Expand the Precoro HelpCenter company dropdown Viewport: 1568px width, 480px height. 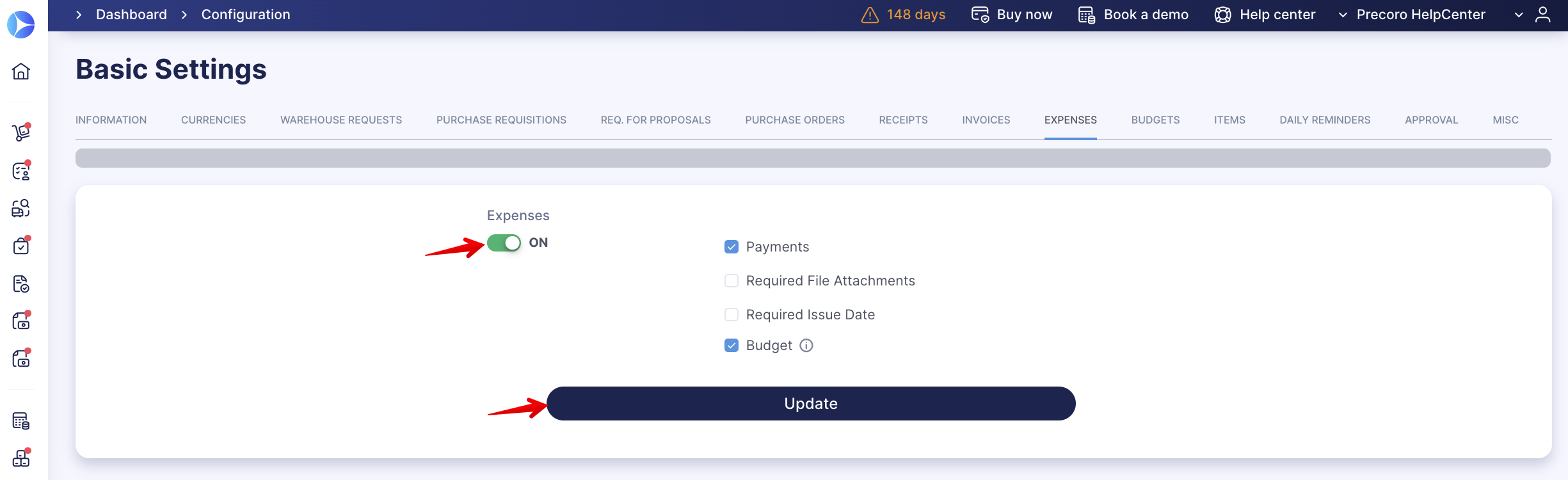click(1412, 15)
